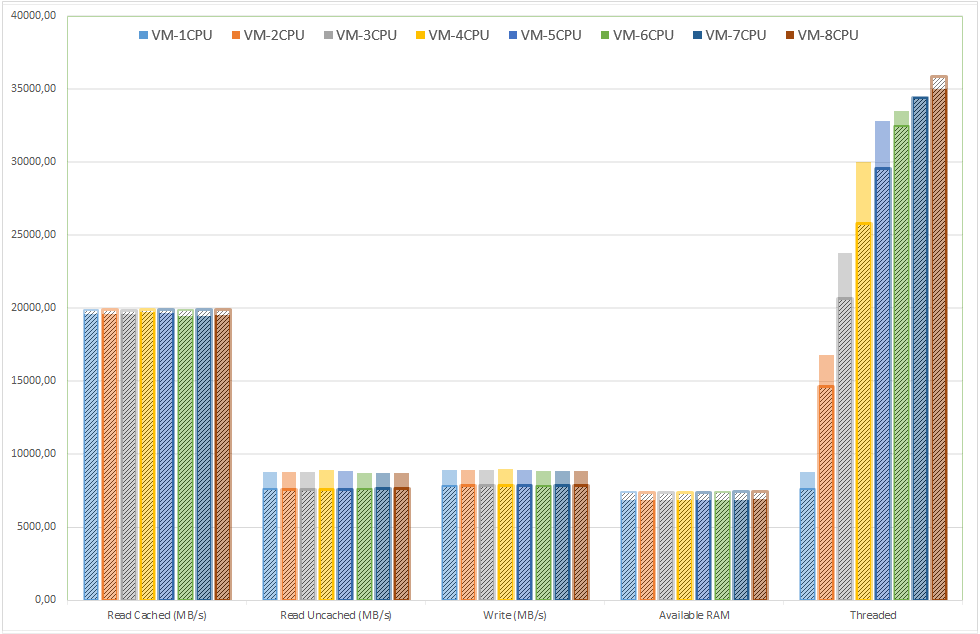Select the yellow VM-4CPU bar in Threaded

point(864,381)
